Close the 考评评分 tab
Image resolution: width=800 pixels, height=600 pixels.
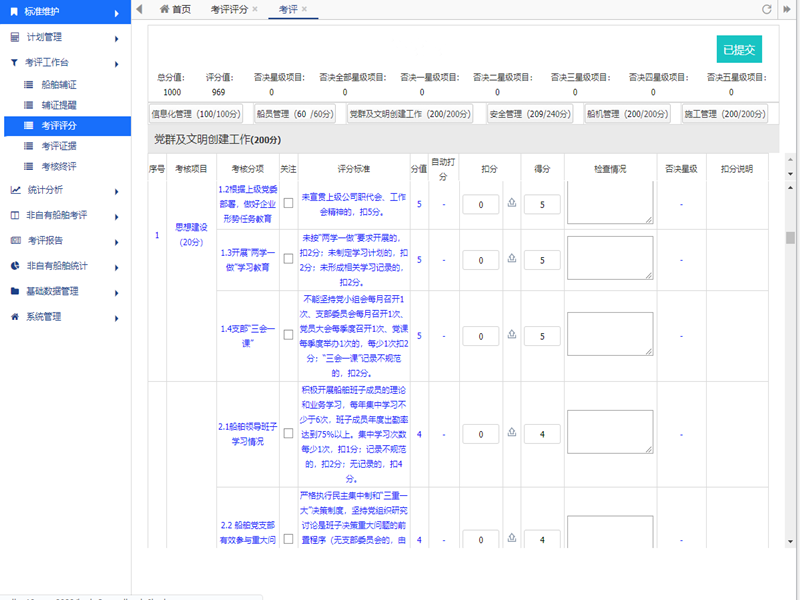255,9
